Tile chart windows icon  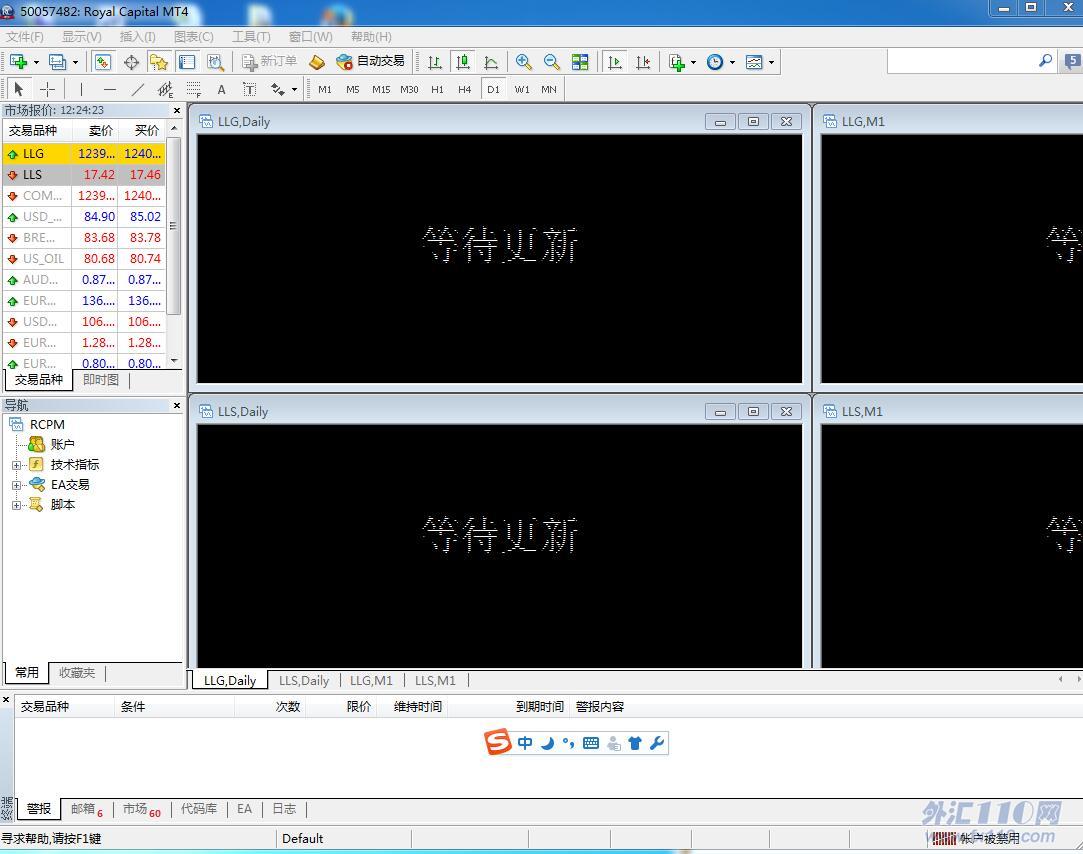click(580, 62)
